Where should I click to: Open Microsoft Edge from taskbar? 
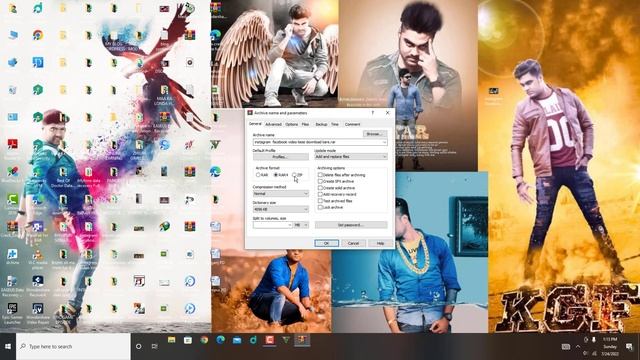pyautogui.click(x=220, y=340)
